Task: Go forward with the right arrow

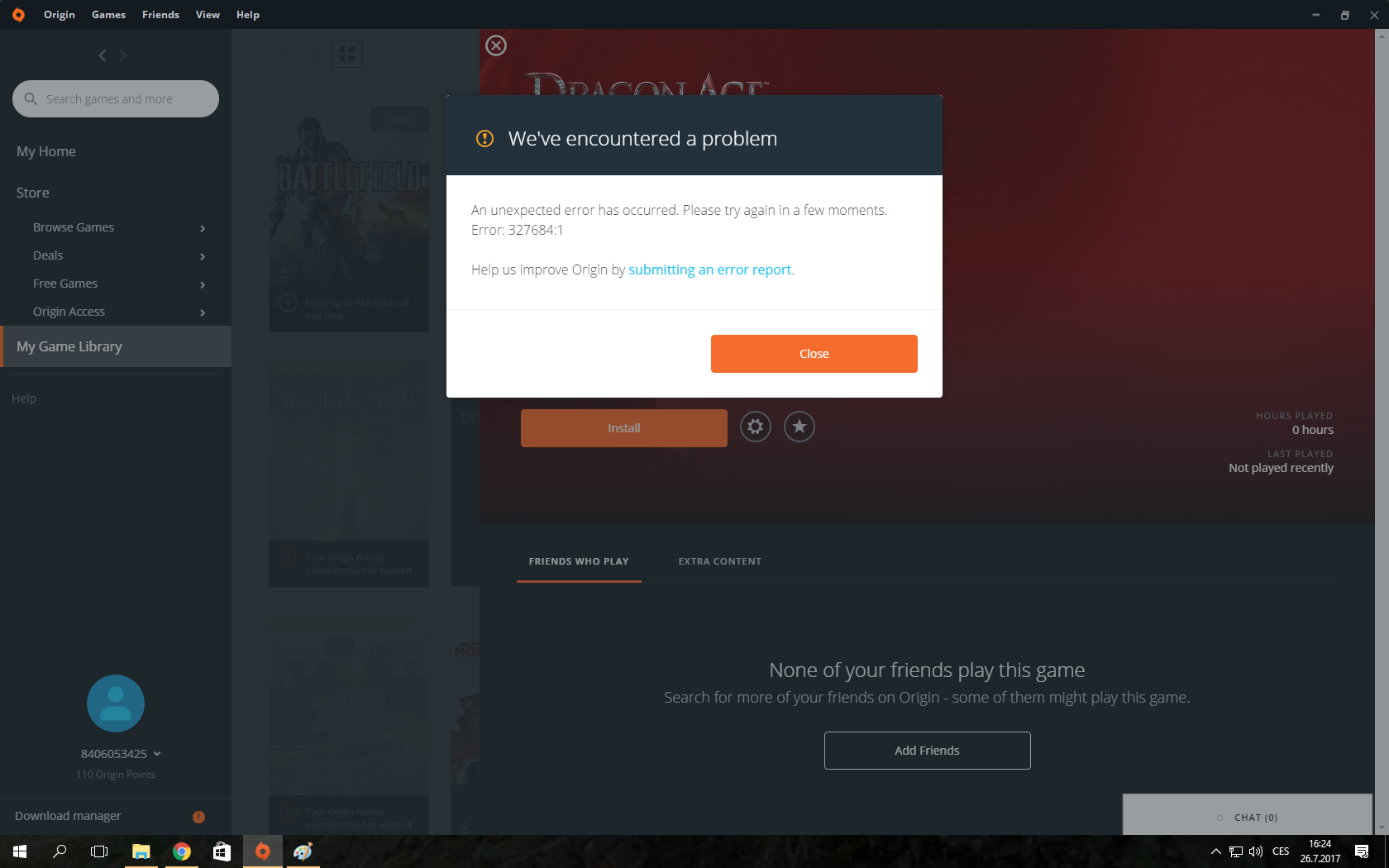Action: pos(123,55)
